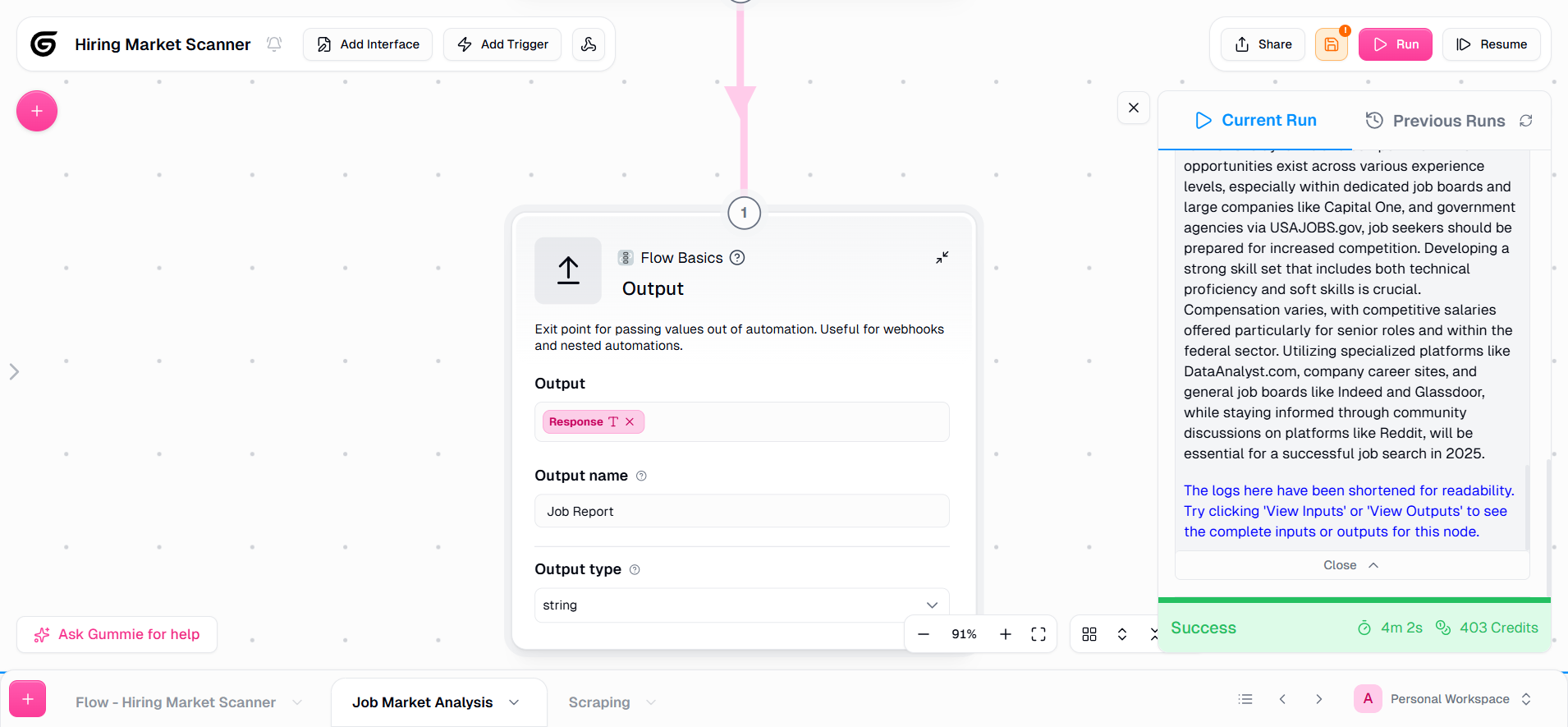1568x727 pixels.
Task: Open the dropdown arrow on Flow - Hiring Market Scanner tab
Action: (x=297, y=702)
